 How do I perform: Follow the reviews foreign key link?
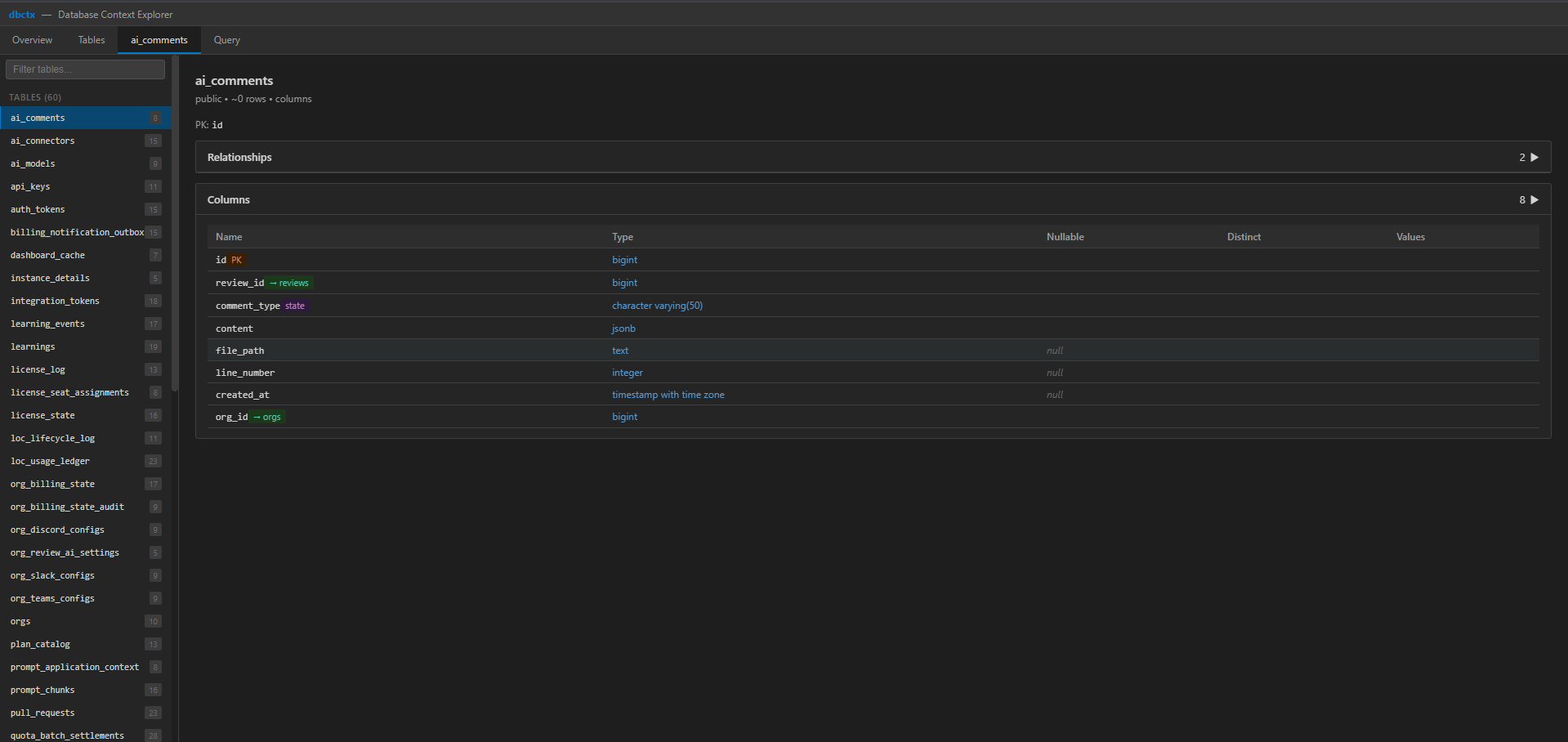(289, 283)
